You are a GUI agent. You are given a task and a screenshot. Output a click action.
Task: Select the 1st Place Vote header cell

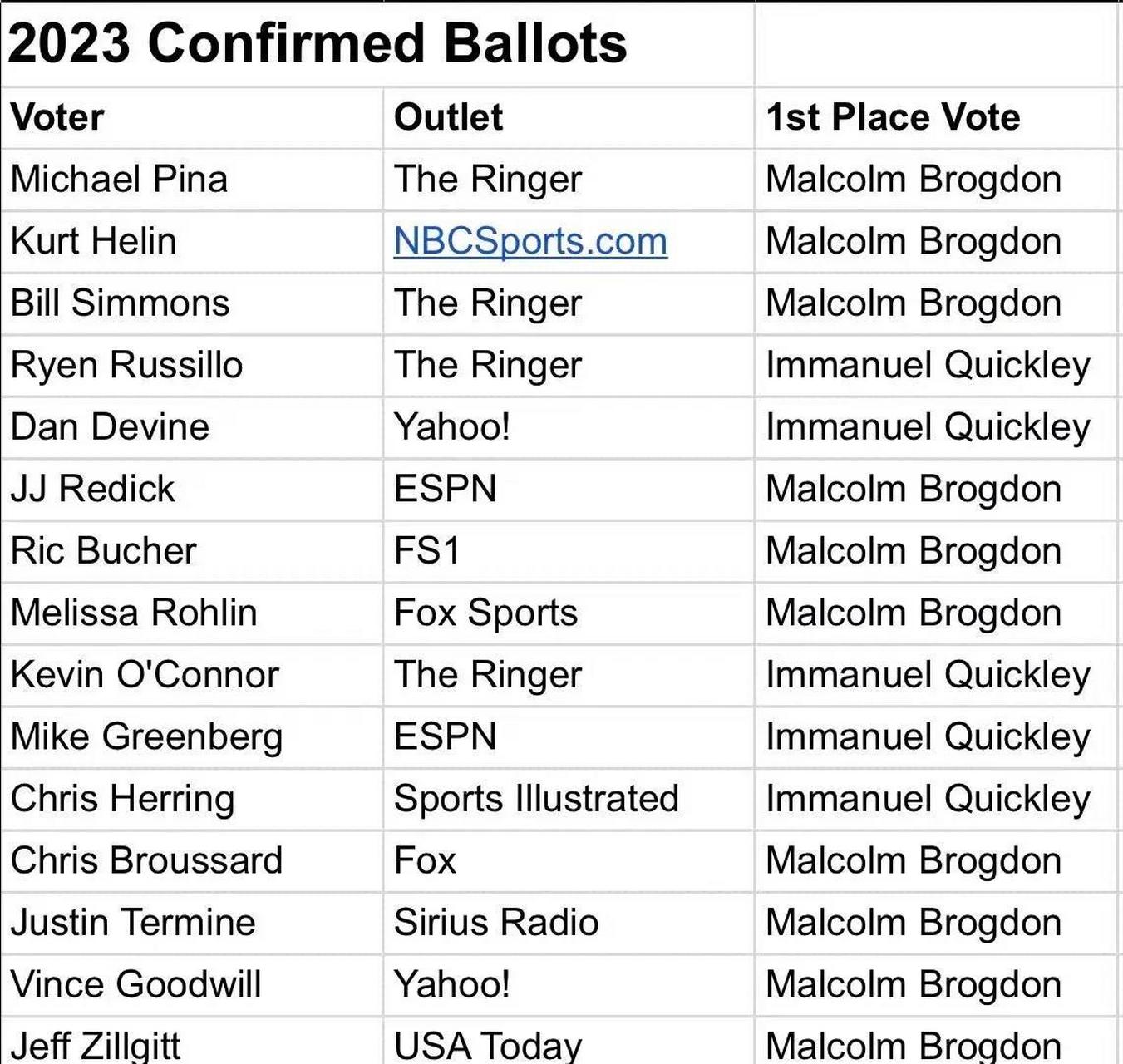click(x=893, y=117)
